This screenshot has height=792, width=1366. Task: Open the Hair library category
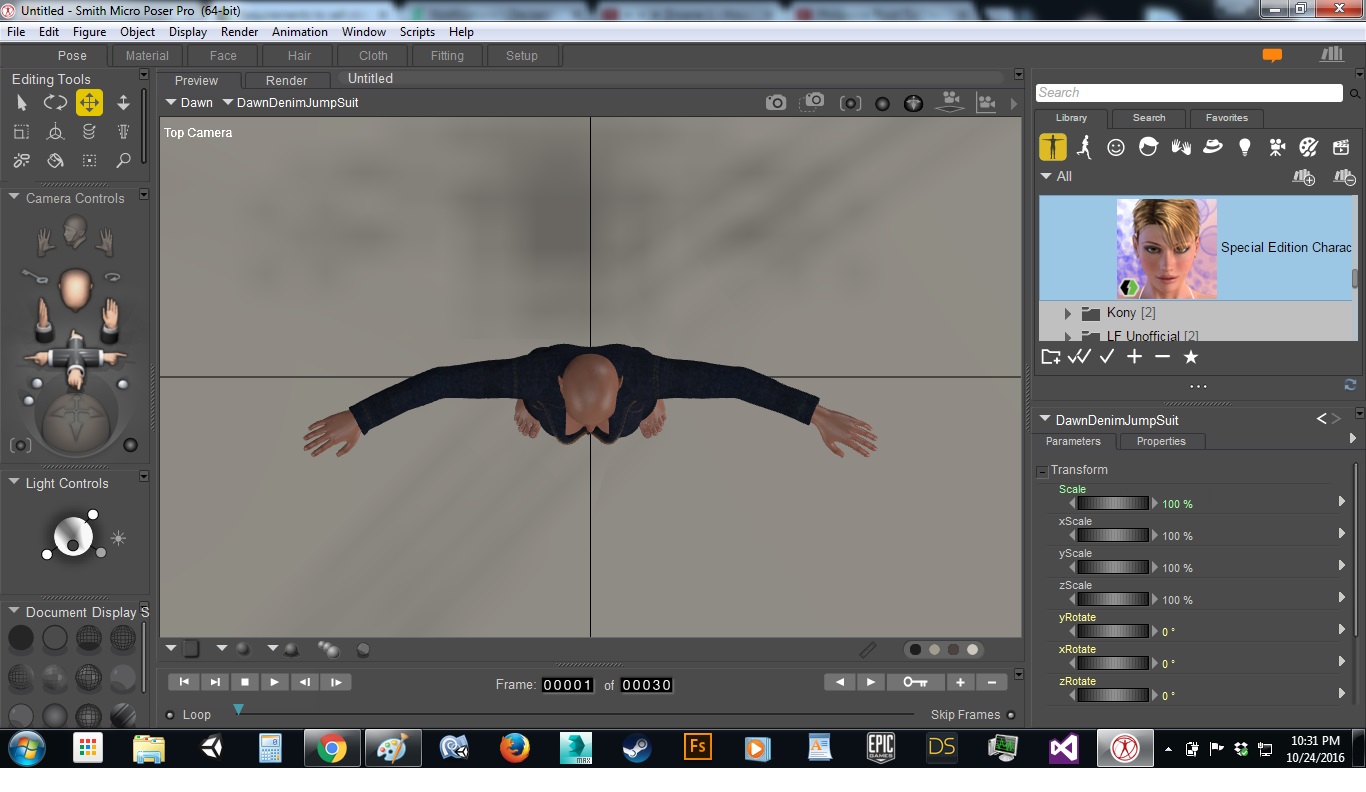pos(1148,148)
